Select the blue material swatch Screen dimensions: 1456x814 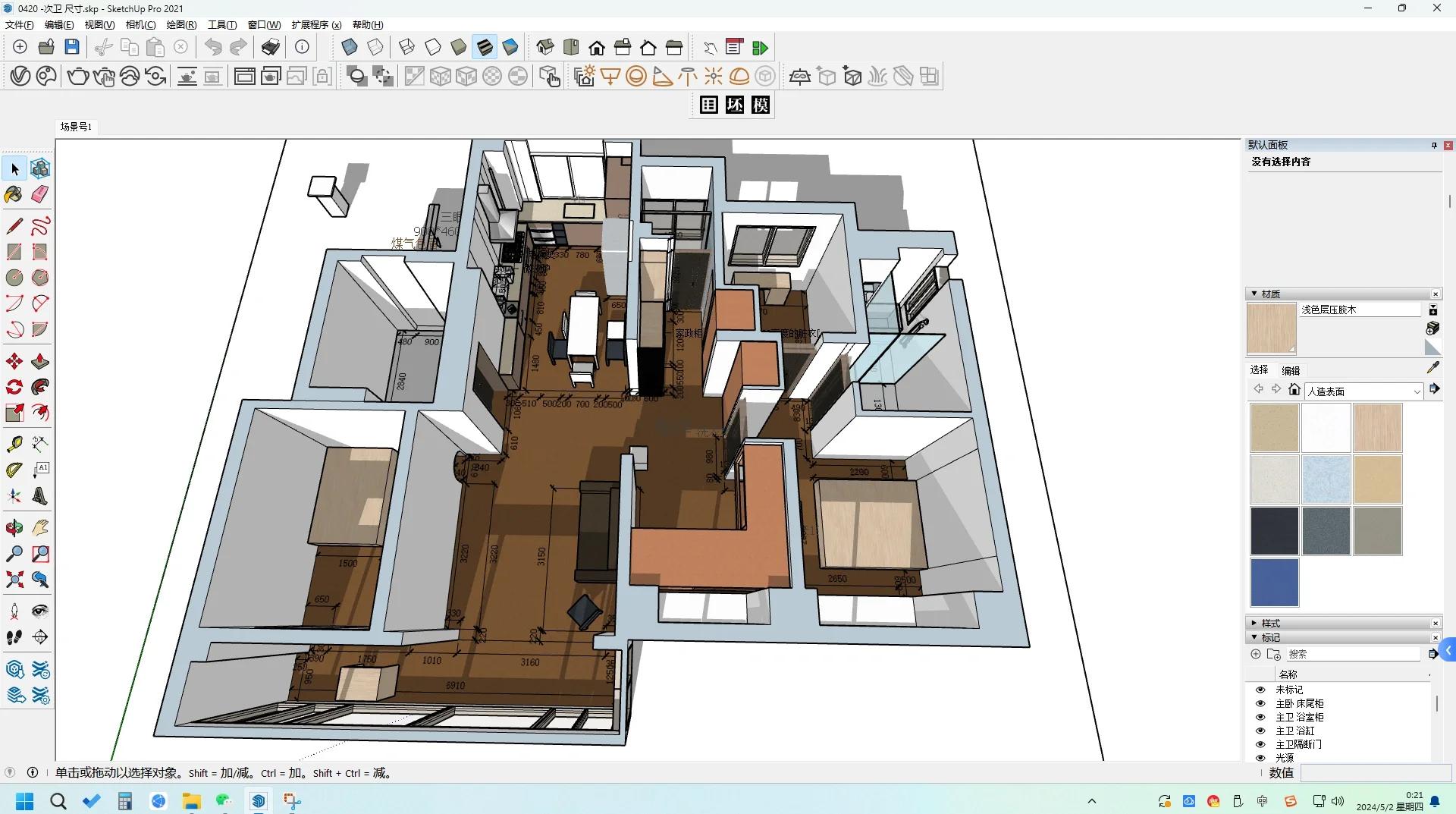tap(1274, 583)
